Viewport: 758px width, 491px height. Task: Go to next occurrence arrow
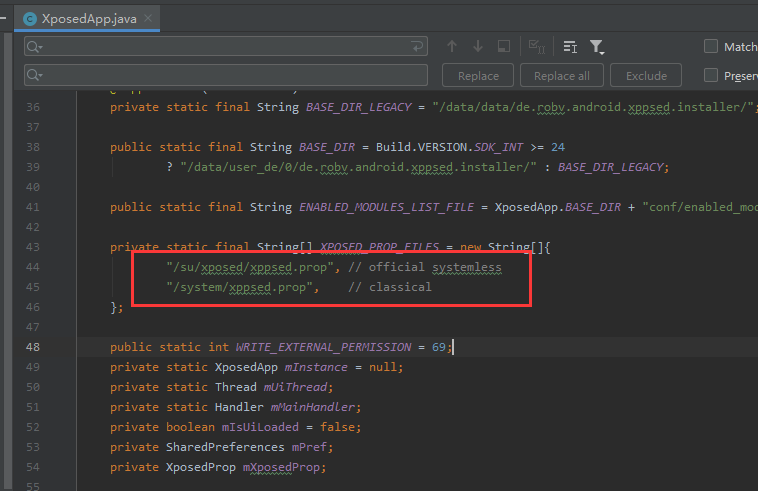click(x=478, y=46)
